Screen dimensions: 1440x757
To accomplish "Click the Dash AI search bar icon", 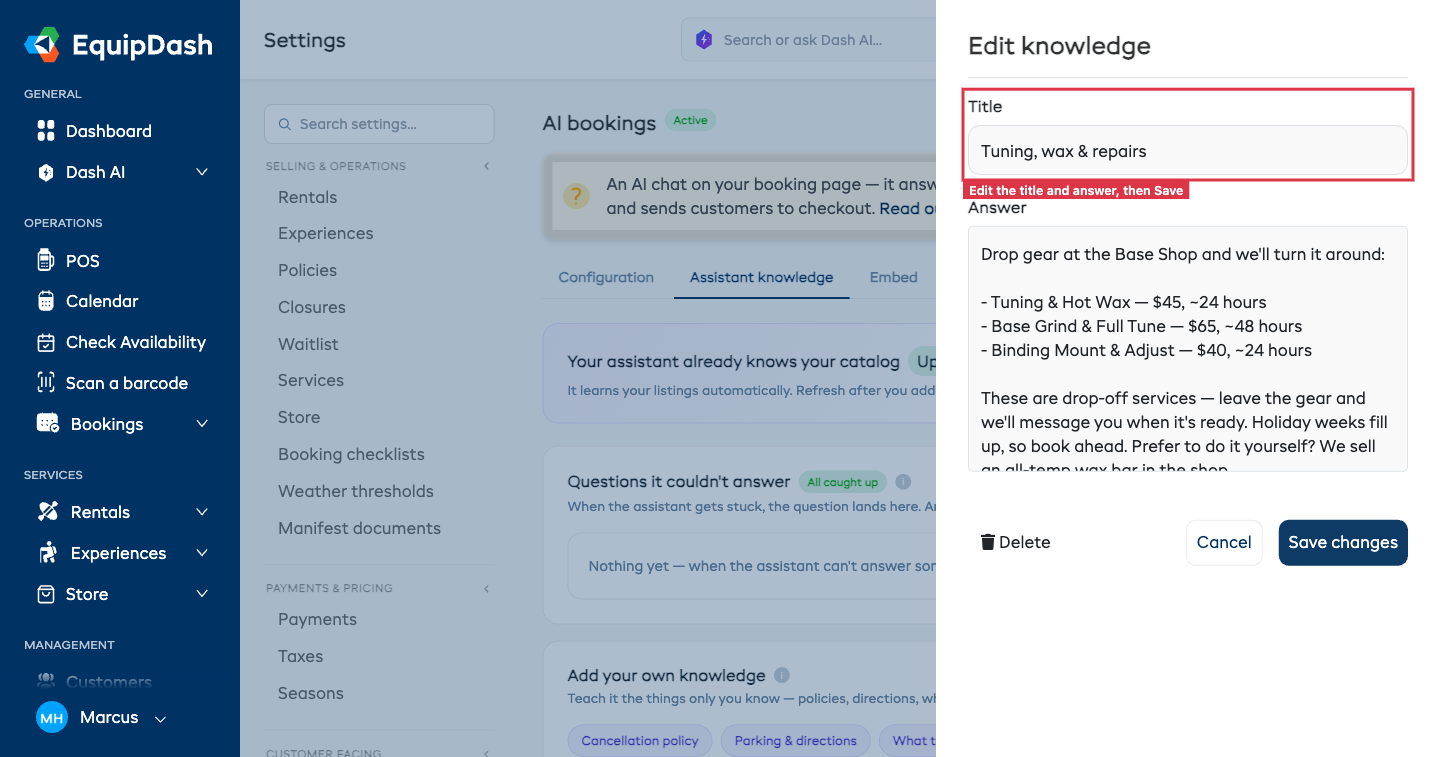I will (x=704, y=40).
